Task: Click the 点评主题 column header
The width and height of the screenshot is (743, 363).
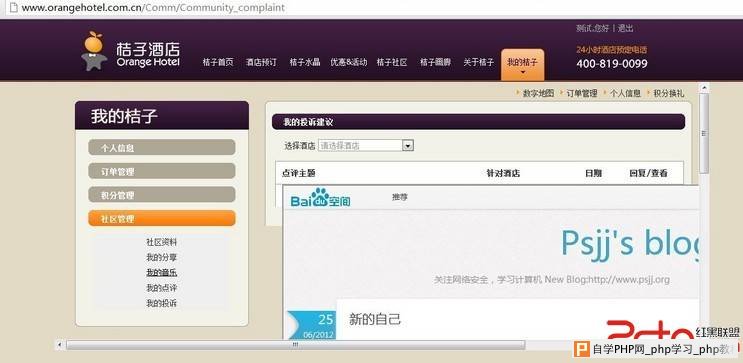Action: point(299,173)
